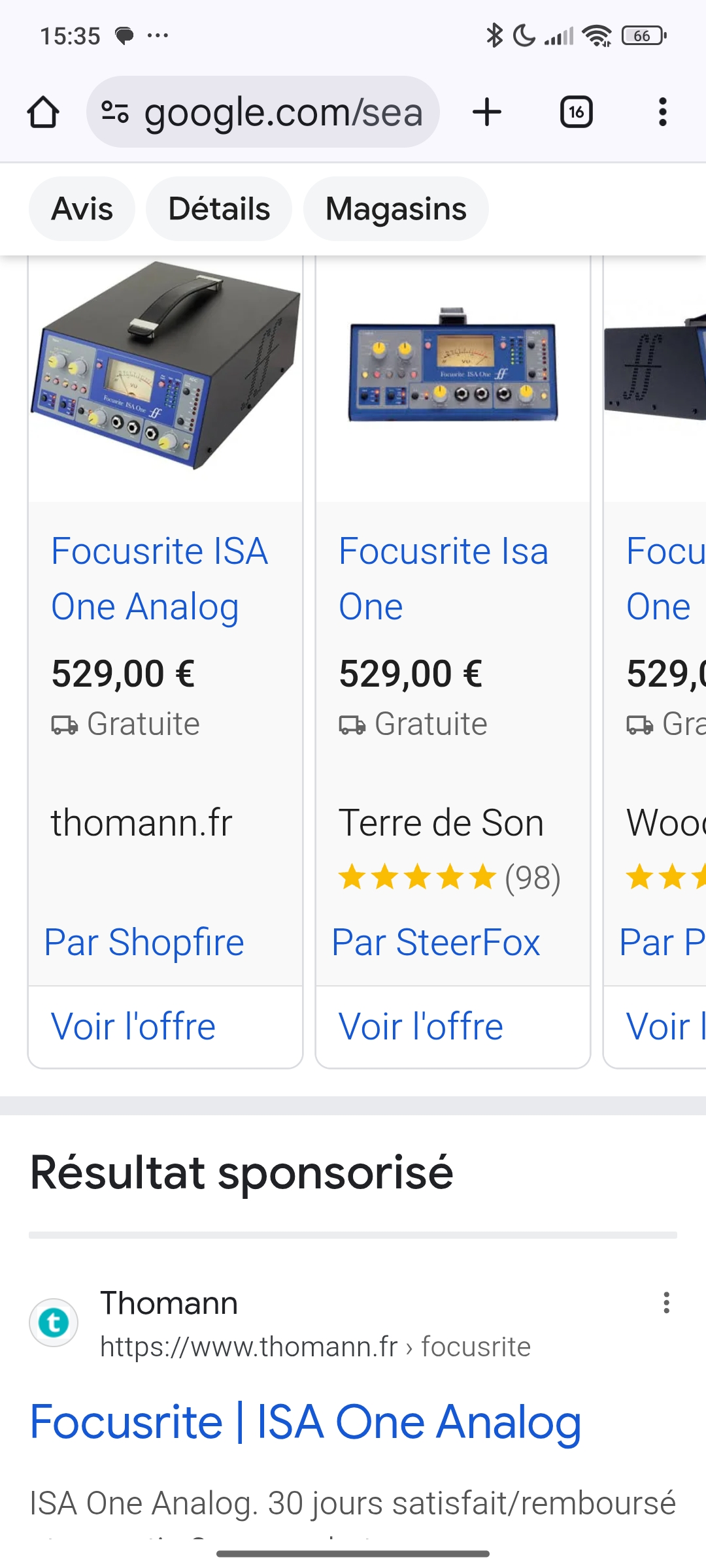Viewport: 706px width, 1568px height.
Task: Switch to the Magasins tab
Action: click(396, 209)
